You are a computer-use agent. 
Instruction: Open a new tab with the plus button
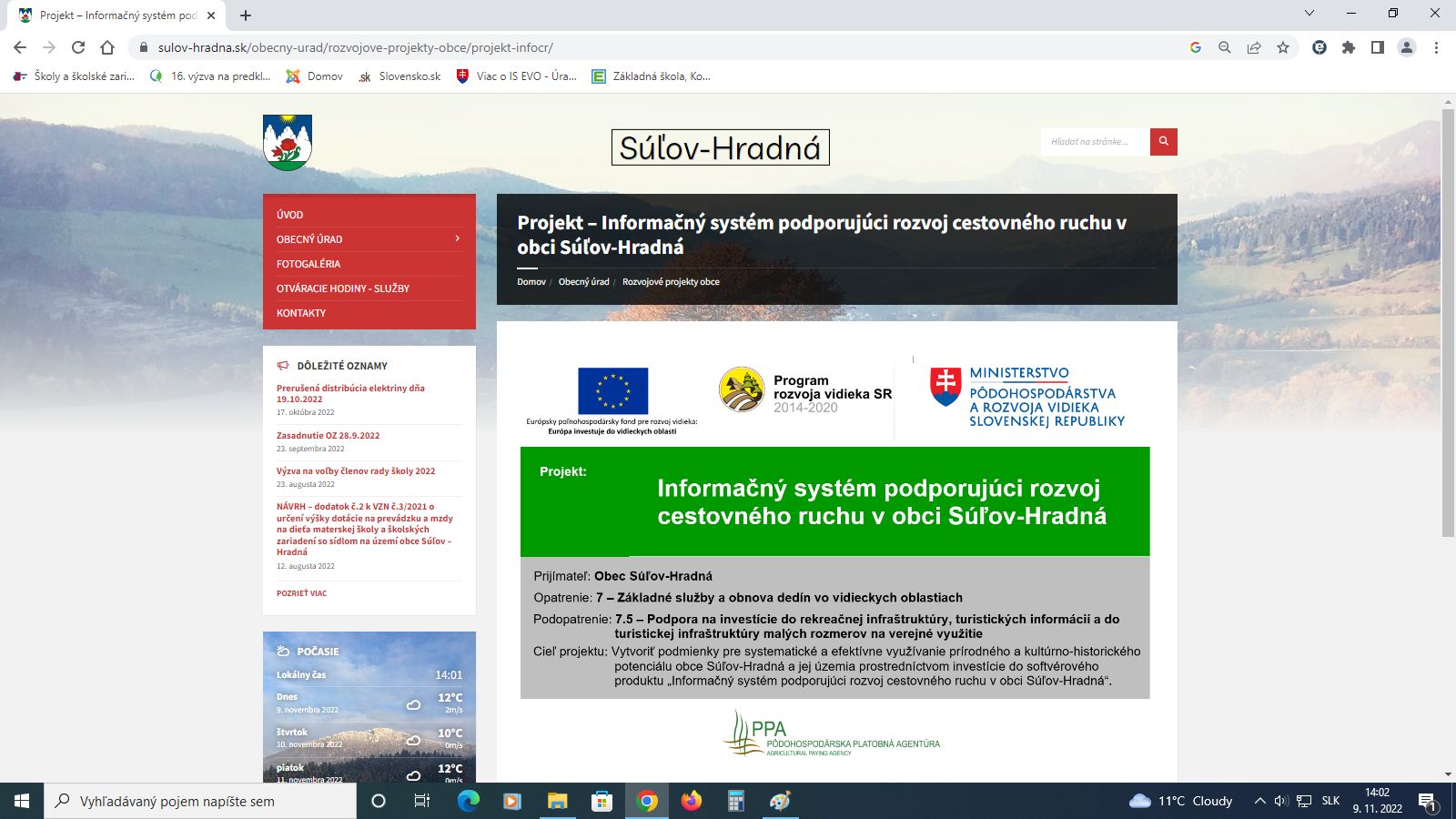click(x=246, y=15)
